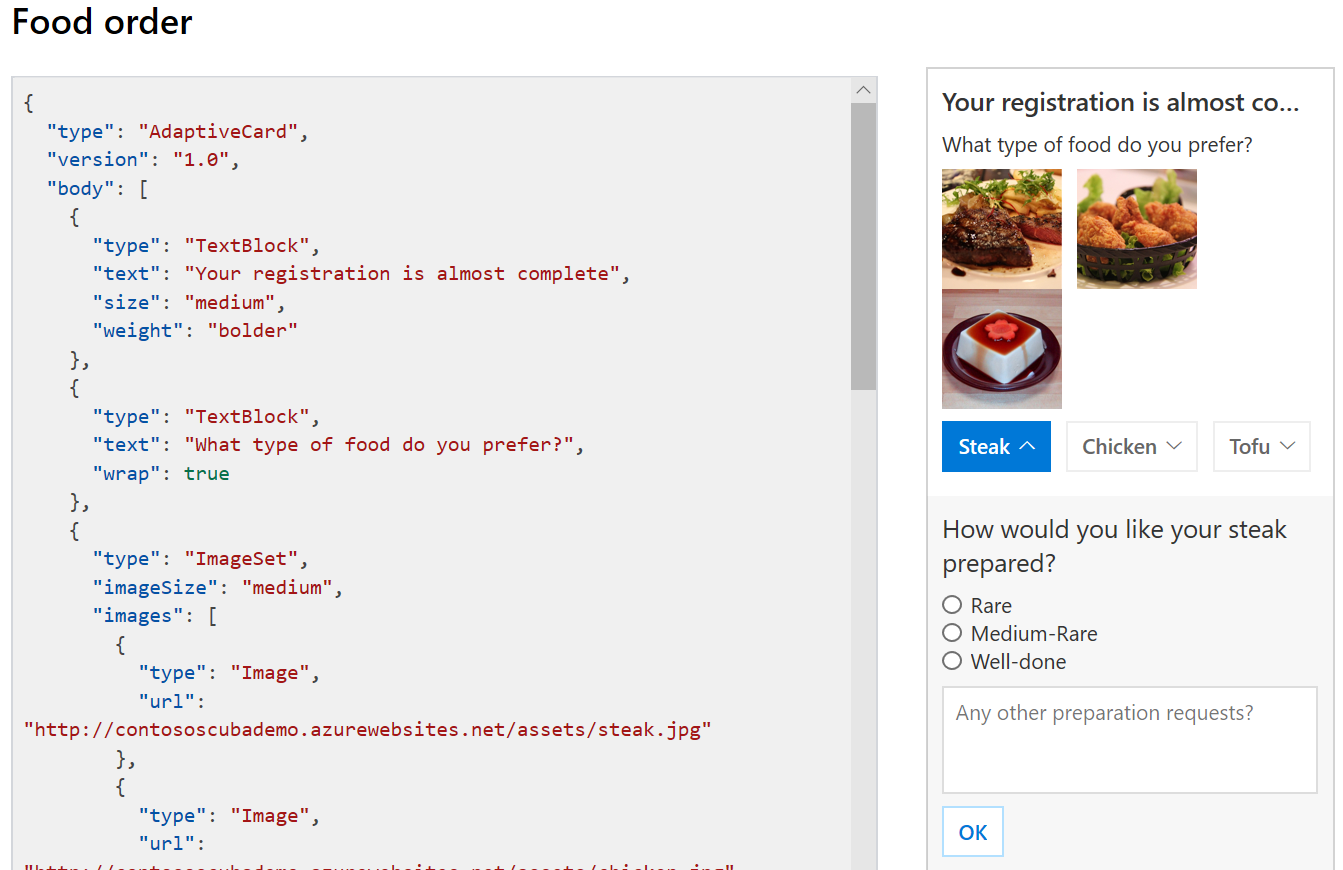Viewport: 1343px width, 870px height.
Task: Click the bolder weight value in JSON
Action: coord(251,330)
